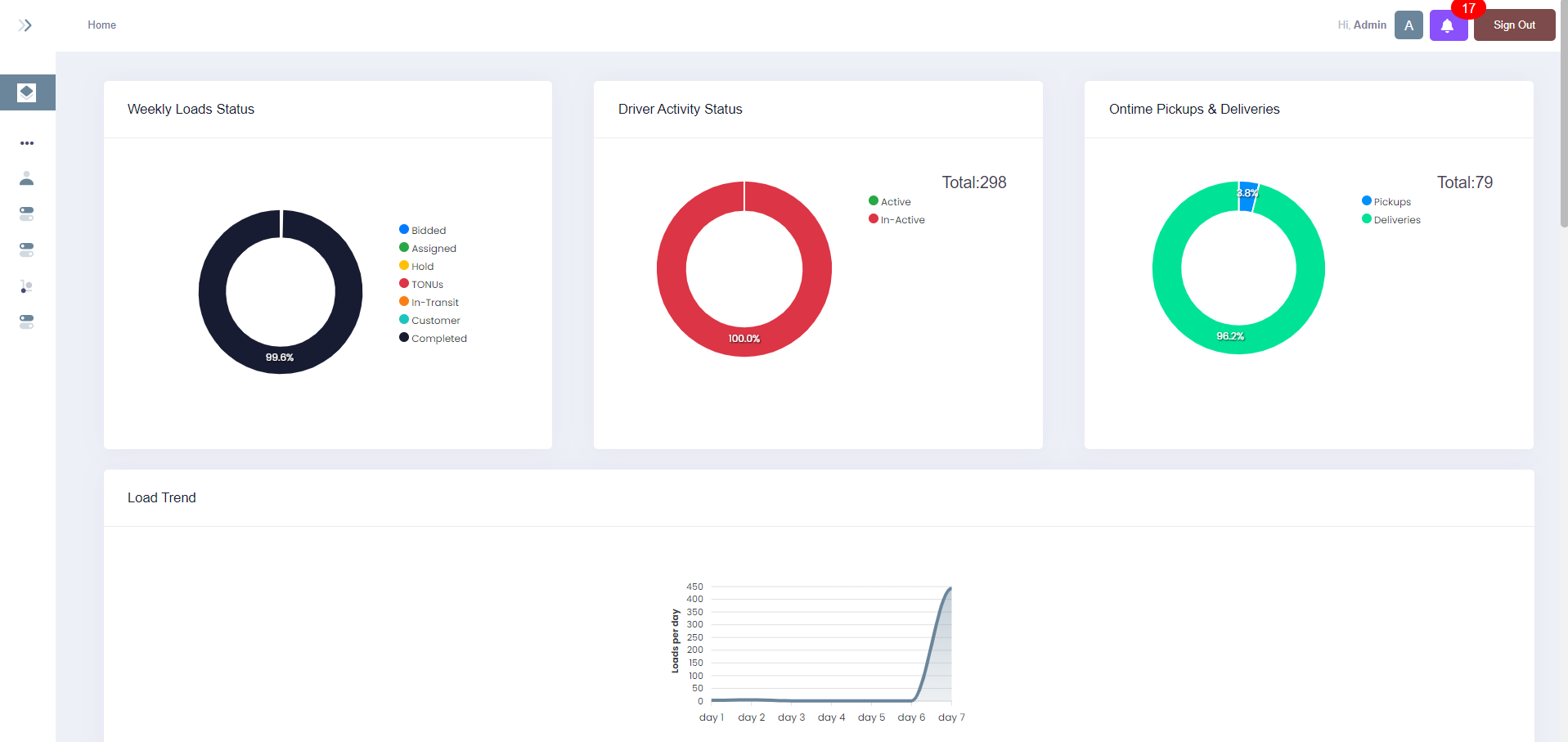Toggle the 'Deliveries' legend in Ontime chart
Image resolution: width=1568 pixels, height=742 pixels.
tap(1391, 219)
